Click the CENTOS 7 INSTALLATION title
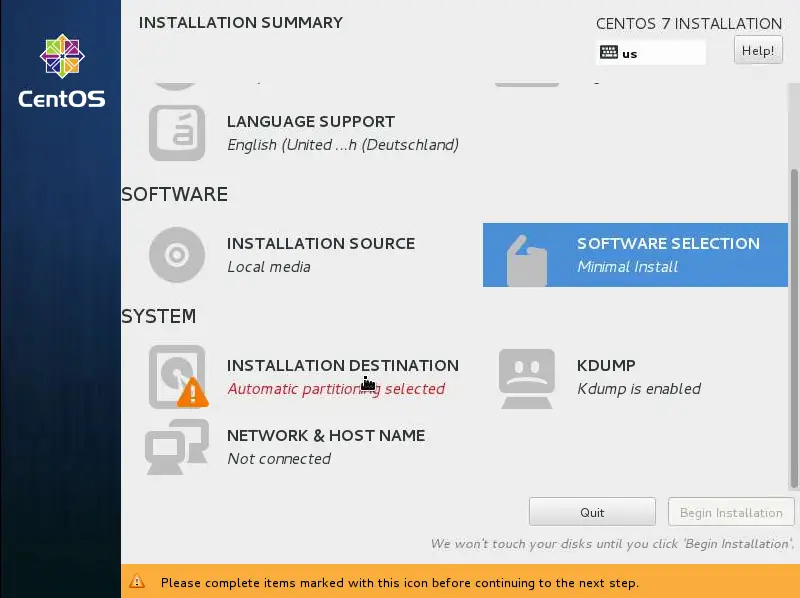 [x=689, y=23]
